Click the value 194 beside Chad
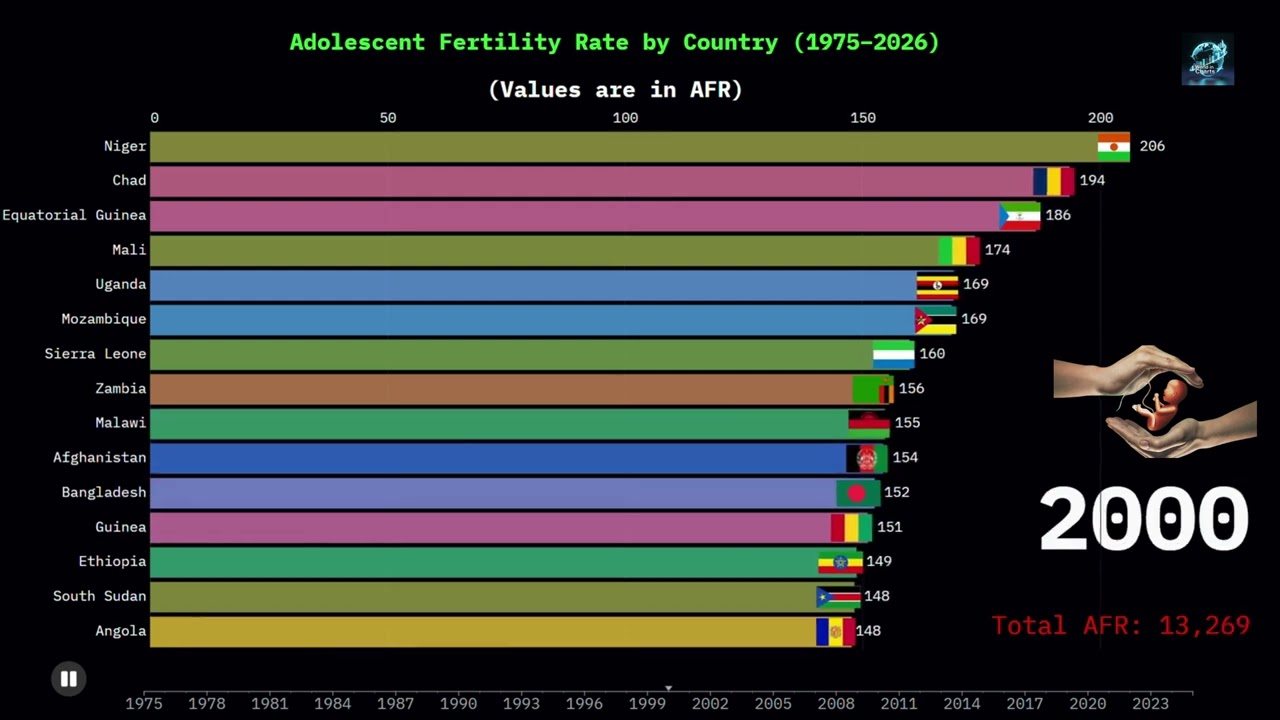1280x720 pixels. point(1092,180)
